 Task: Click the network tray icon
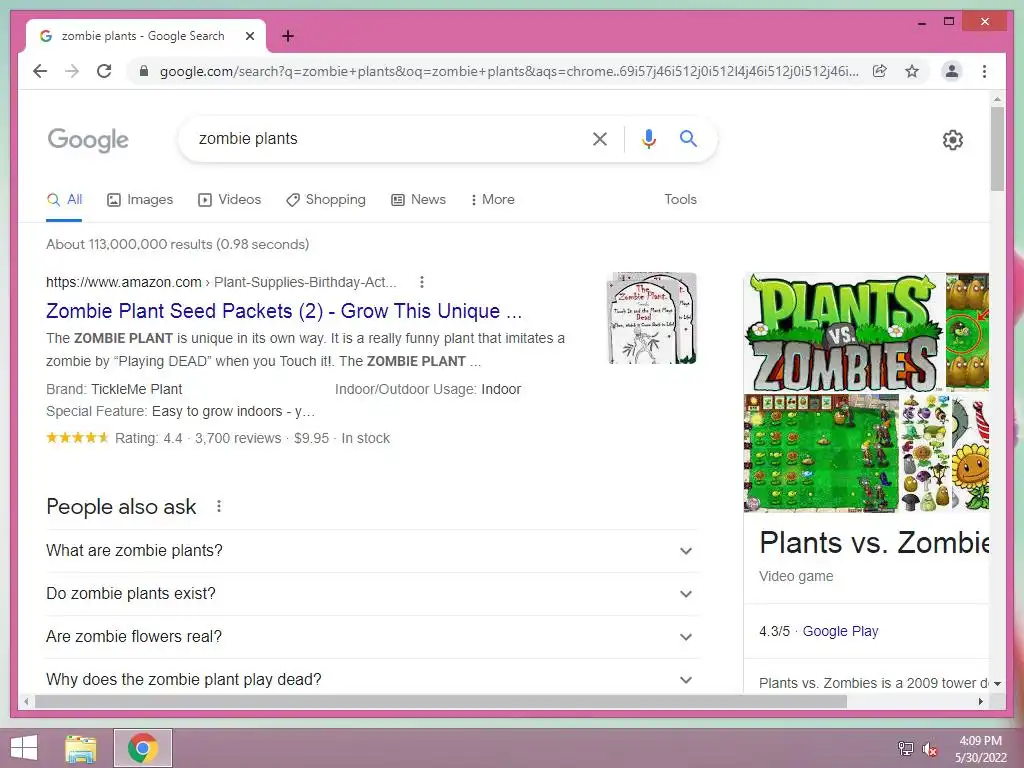click(906, 748)
